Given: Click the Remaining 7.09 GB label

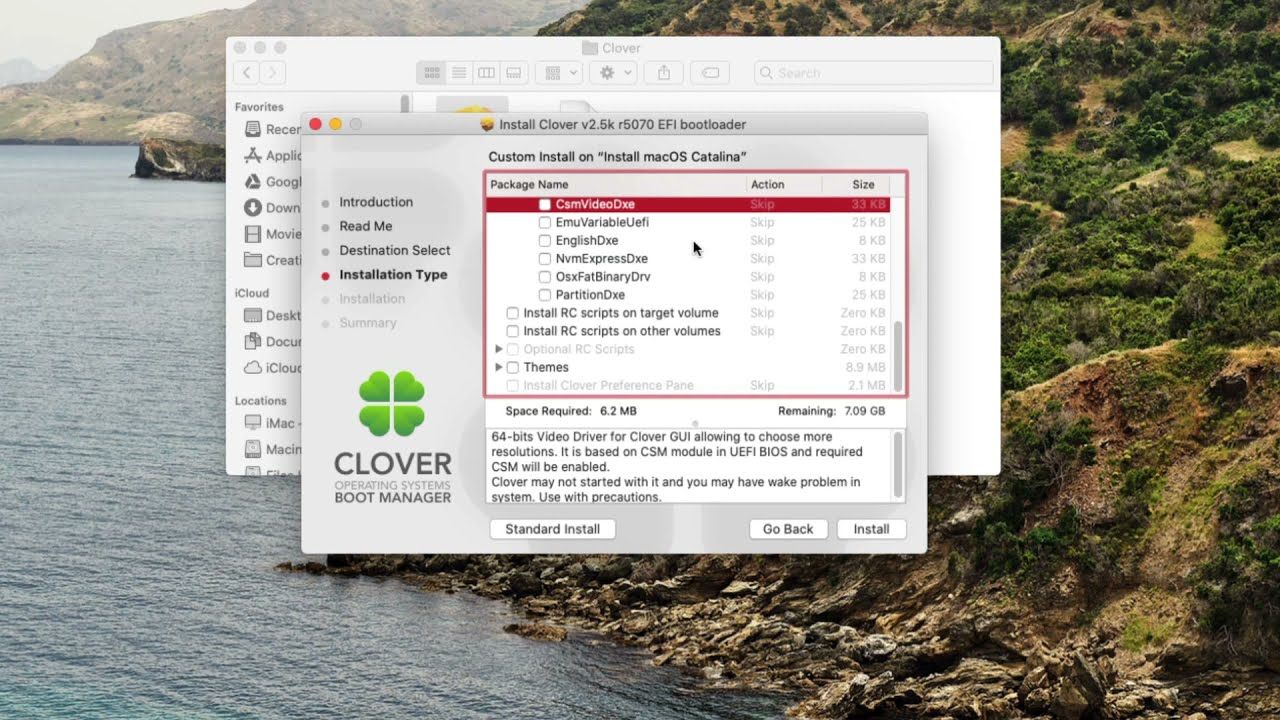Looking at the screenshot, I should click(x=831, y=411).
